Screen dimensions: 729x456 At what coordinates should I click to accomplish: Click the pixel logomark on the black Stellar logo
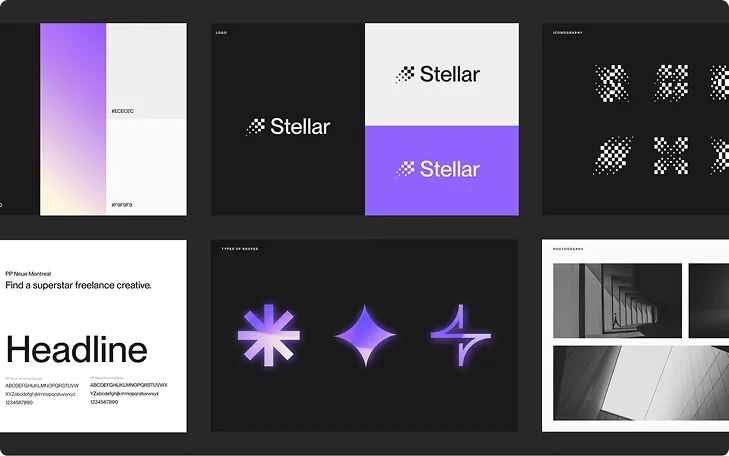(x=255, y=126)
